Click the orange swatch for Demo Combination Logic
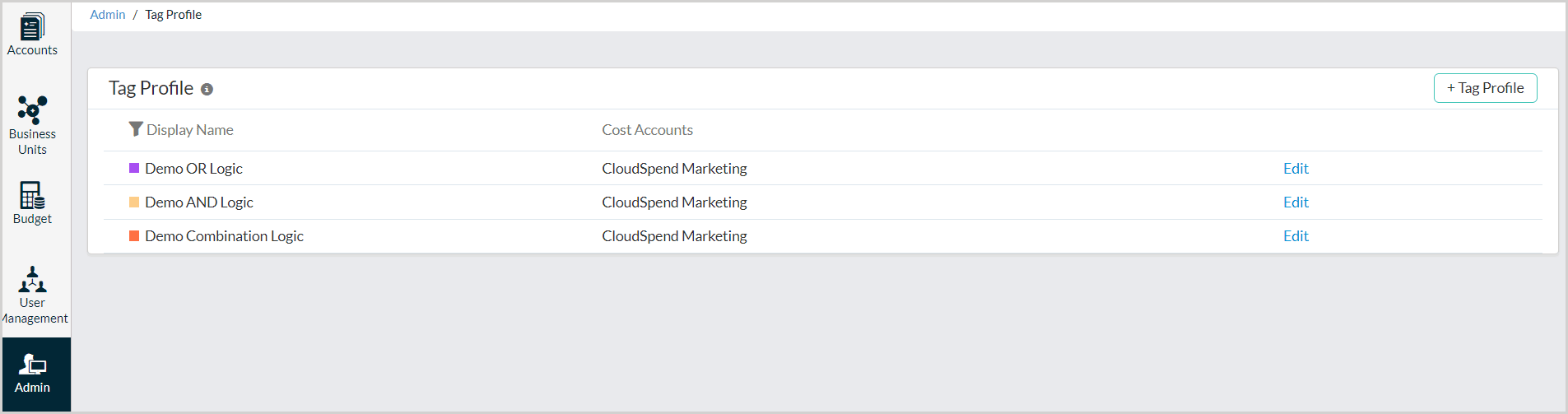 point(134,235)
